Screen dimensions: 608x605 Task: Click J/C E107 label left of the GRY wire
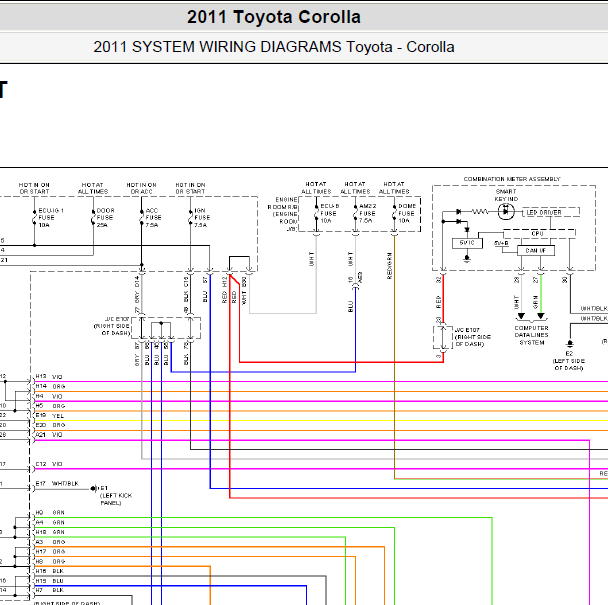coord(112,326)
